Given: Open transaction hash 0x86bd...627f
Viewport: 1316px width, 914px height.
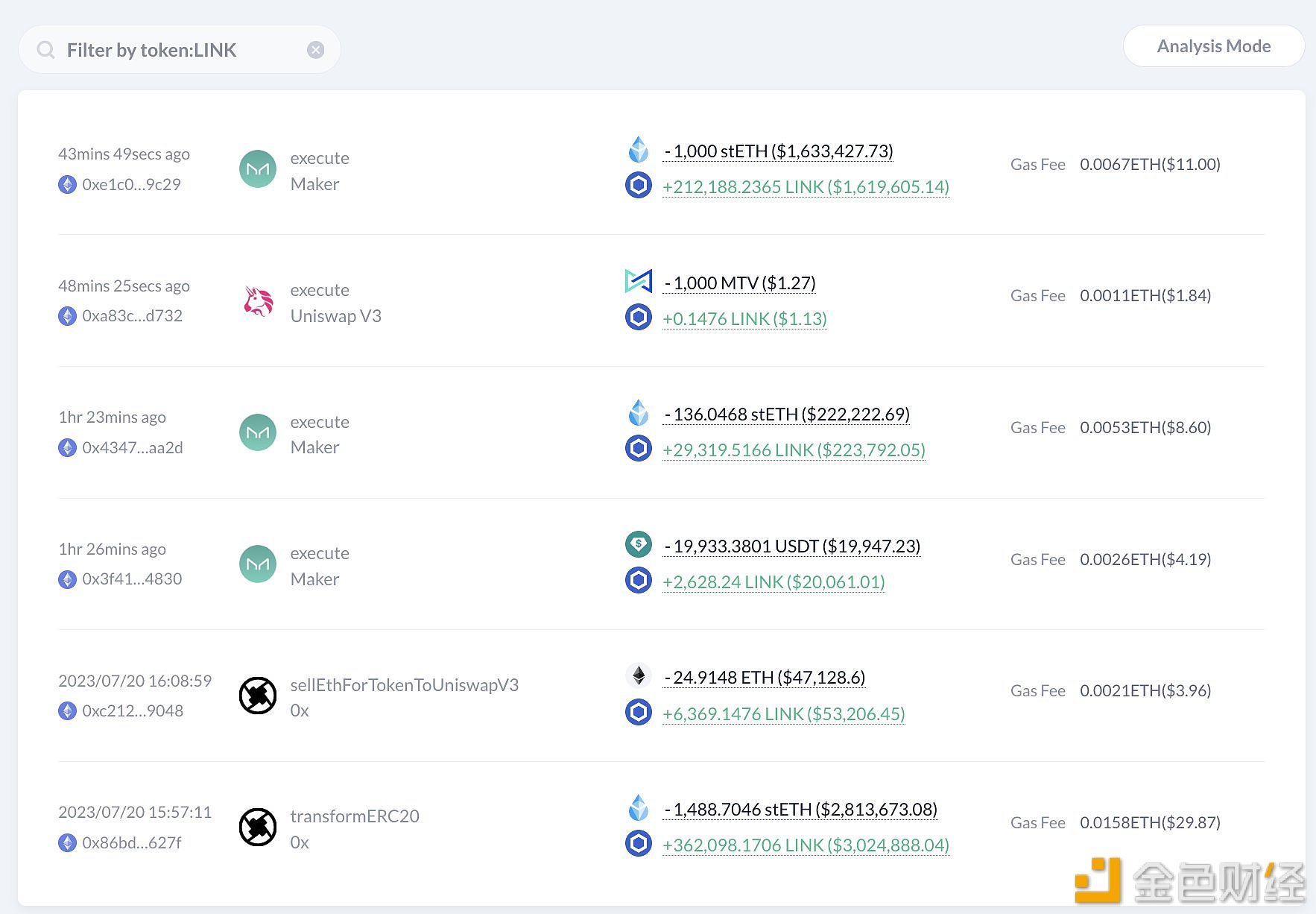Looking at the screenshot, I should tap(132, 842).
